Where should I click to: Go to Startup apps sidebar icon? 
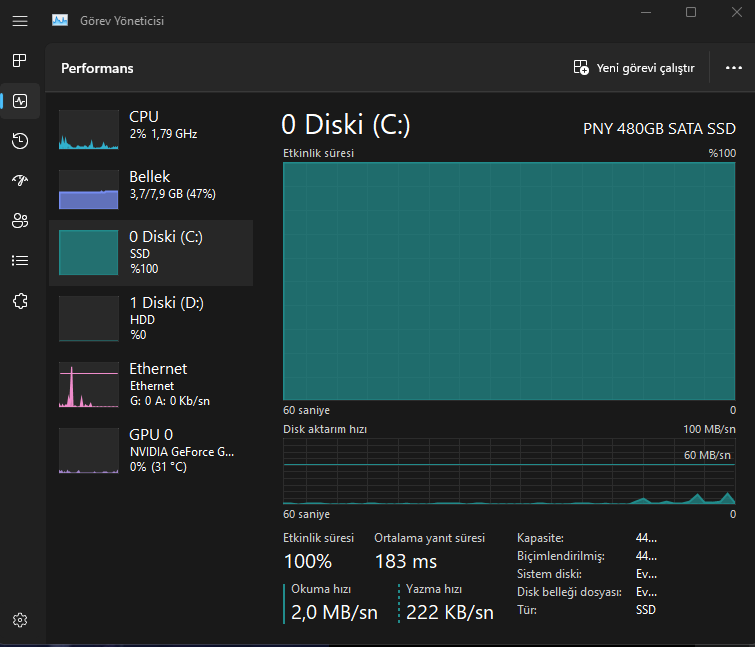coord(20,181)
